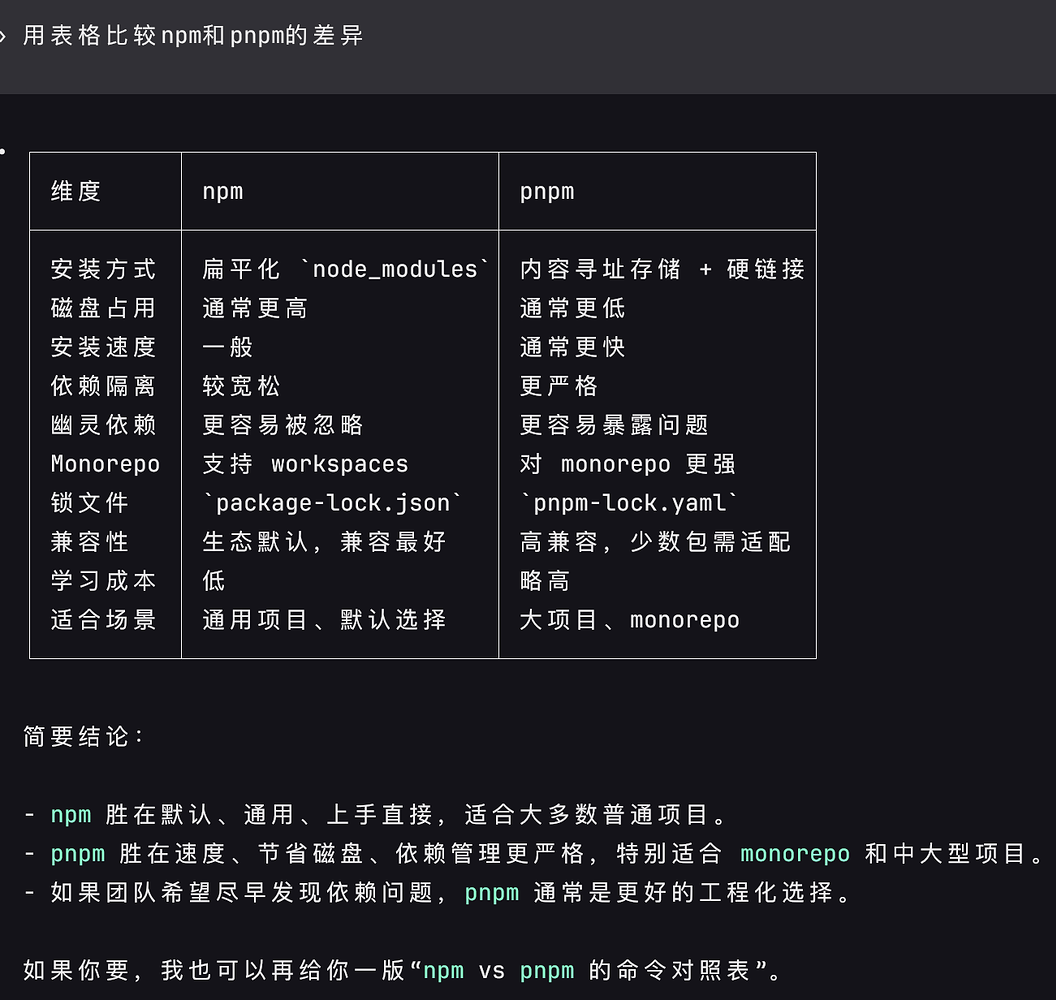Select row label "安装速度"
Screen dimensions: 1056x1000
pyautogui.click(x=104, y=347)
